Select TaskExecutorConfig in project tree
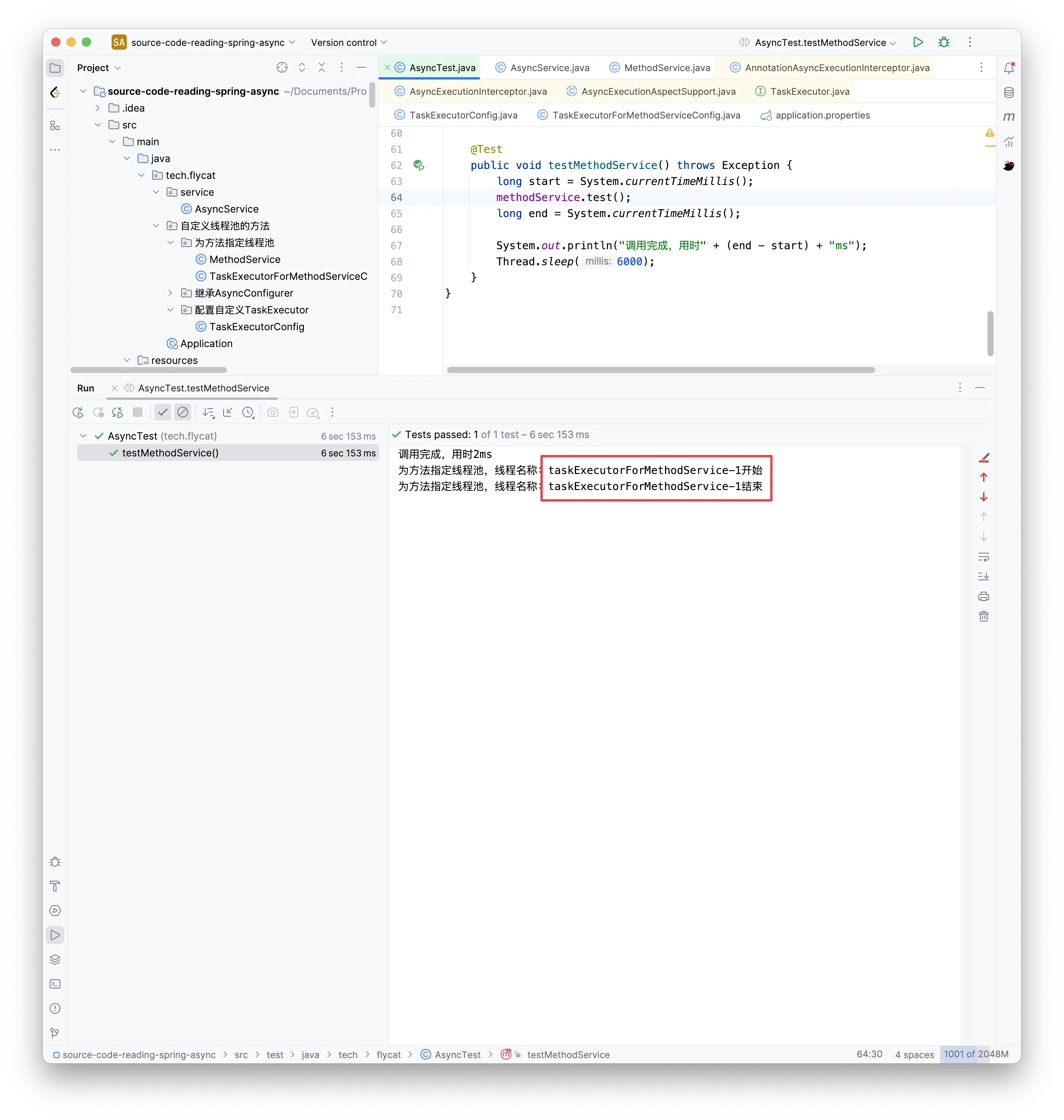Screen dimensions: 1064x1120 click(256, 327)
